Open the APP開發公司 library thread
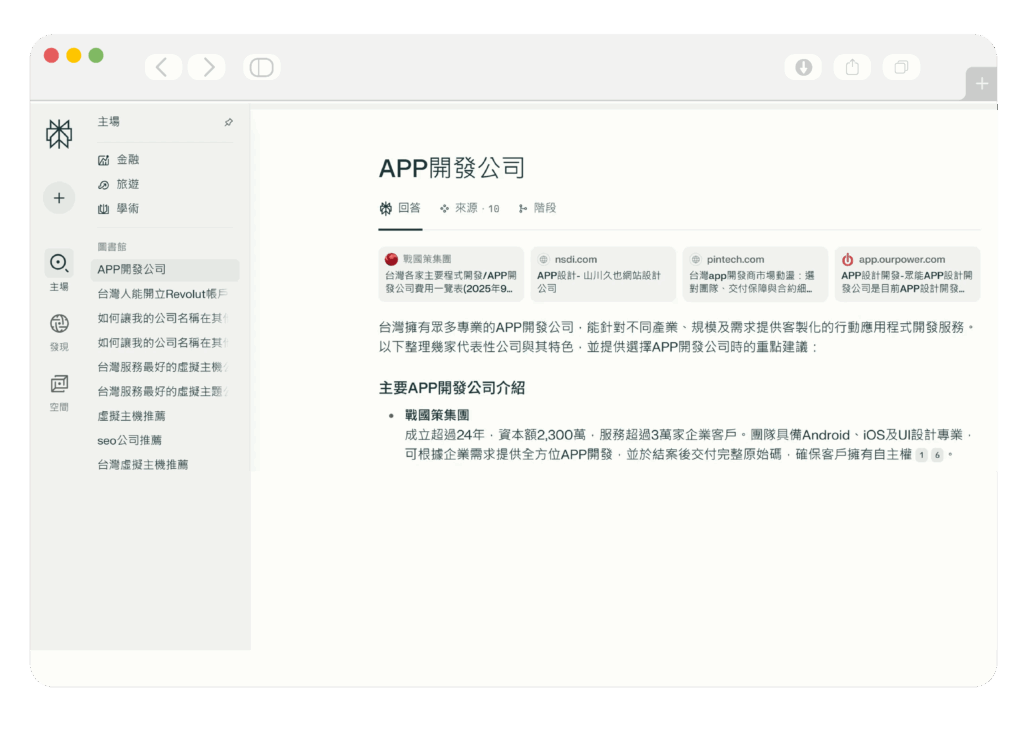This screenshot has height=738, width=1024. [165, 270]
